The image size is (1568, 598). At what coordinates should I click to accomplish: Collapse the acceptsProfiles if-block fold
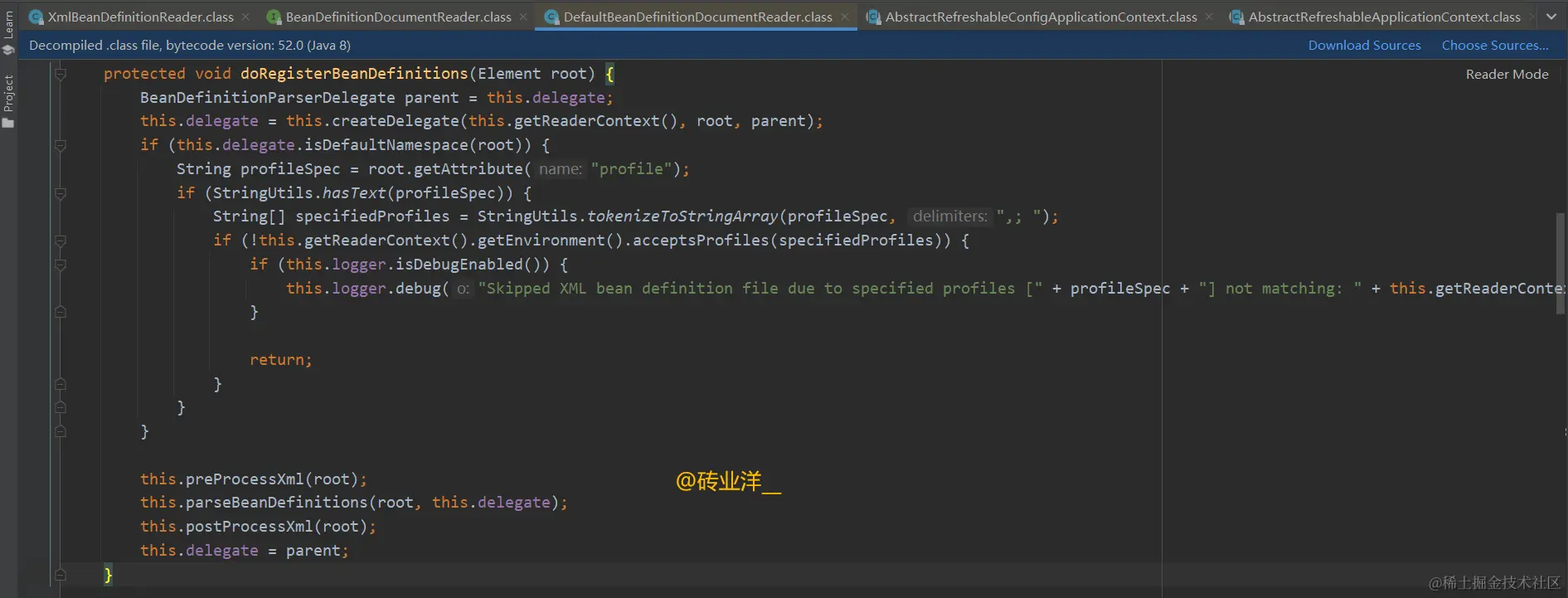click(x=61, y=241)
